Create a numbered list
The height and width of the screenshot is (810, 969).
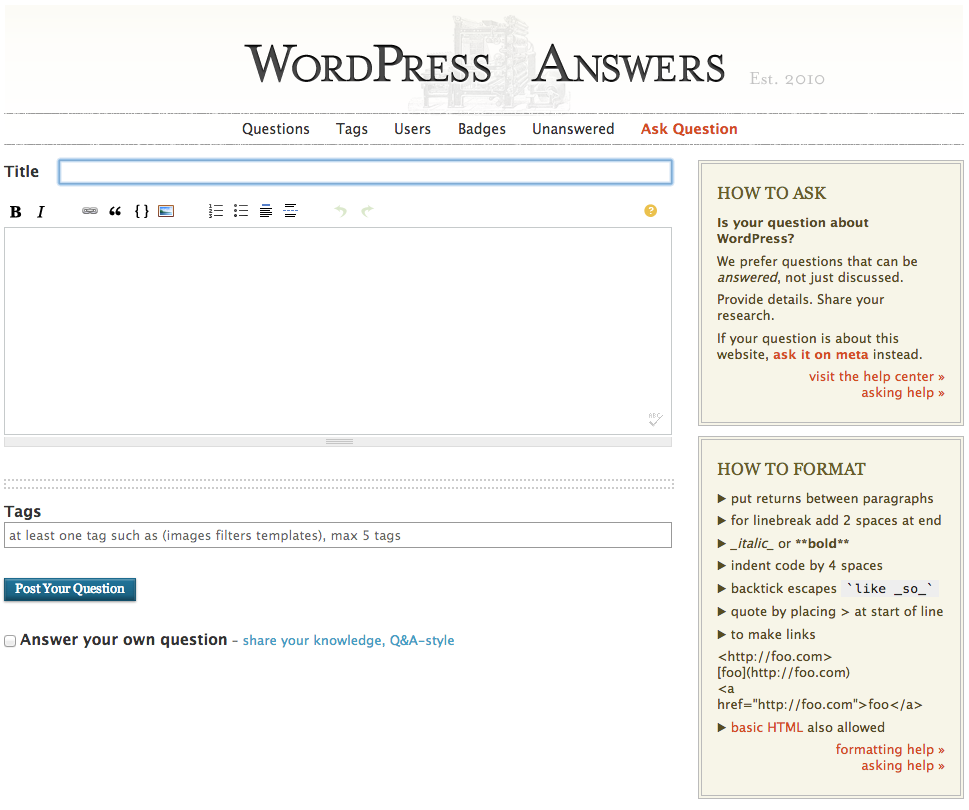click(x=216, y=211)
